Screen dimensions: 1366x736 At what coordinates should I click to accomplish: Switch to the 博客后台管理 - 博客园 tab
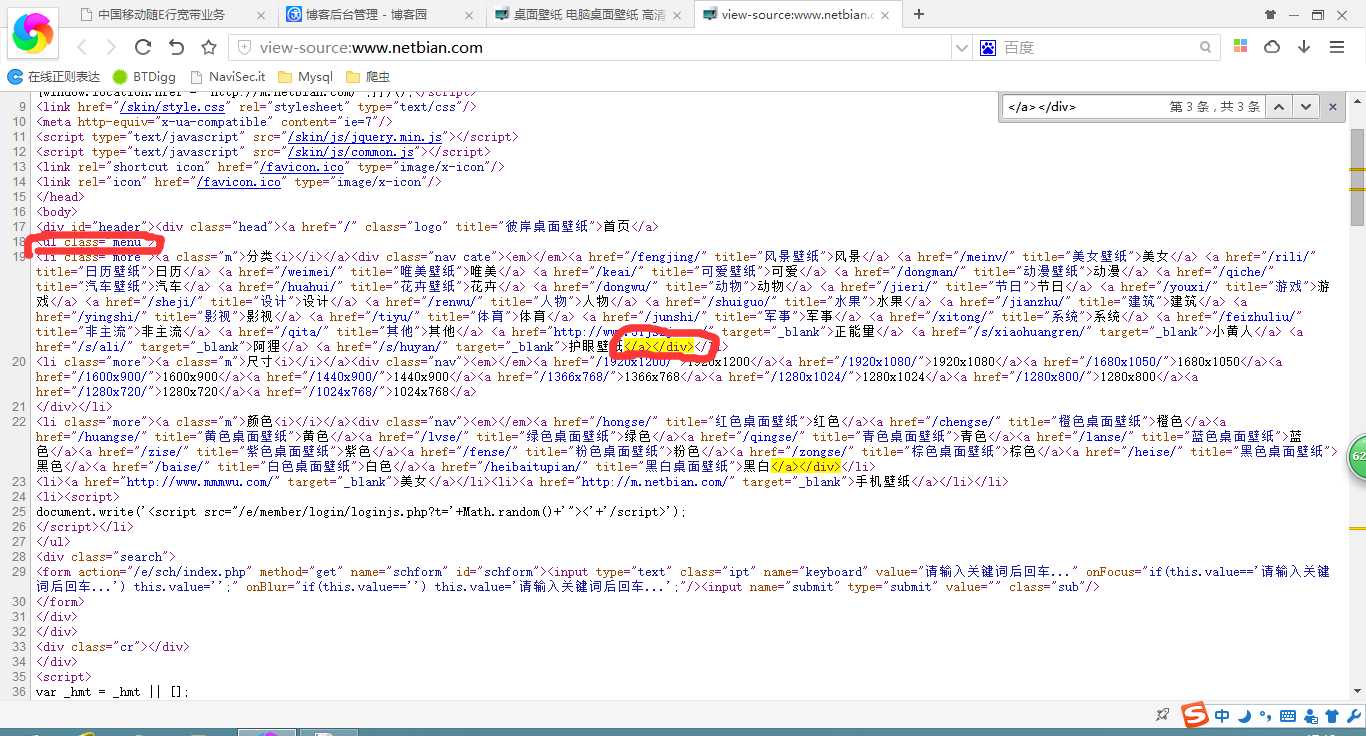pos(380,14)
